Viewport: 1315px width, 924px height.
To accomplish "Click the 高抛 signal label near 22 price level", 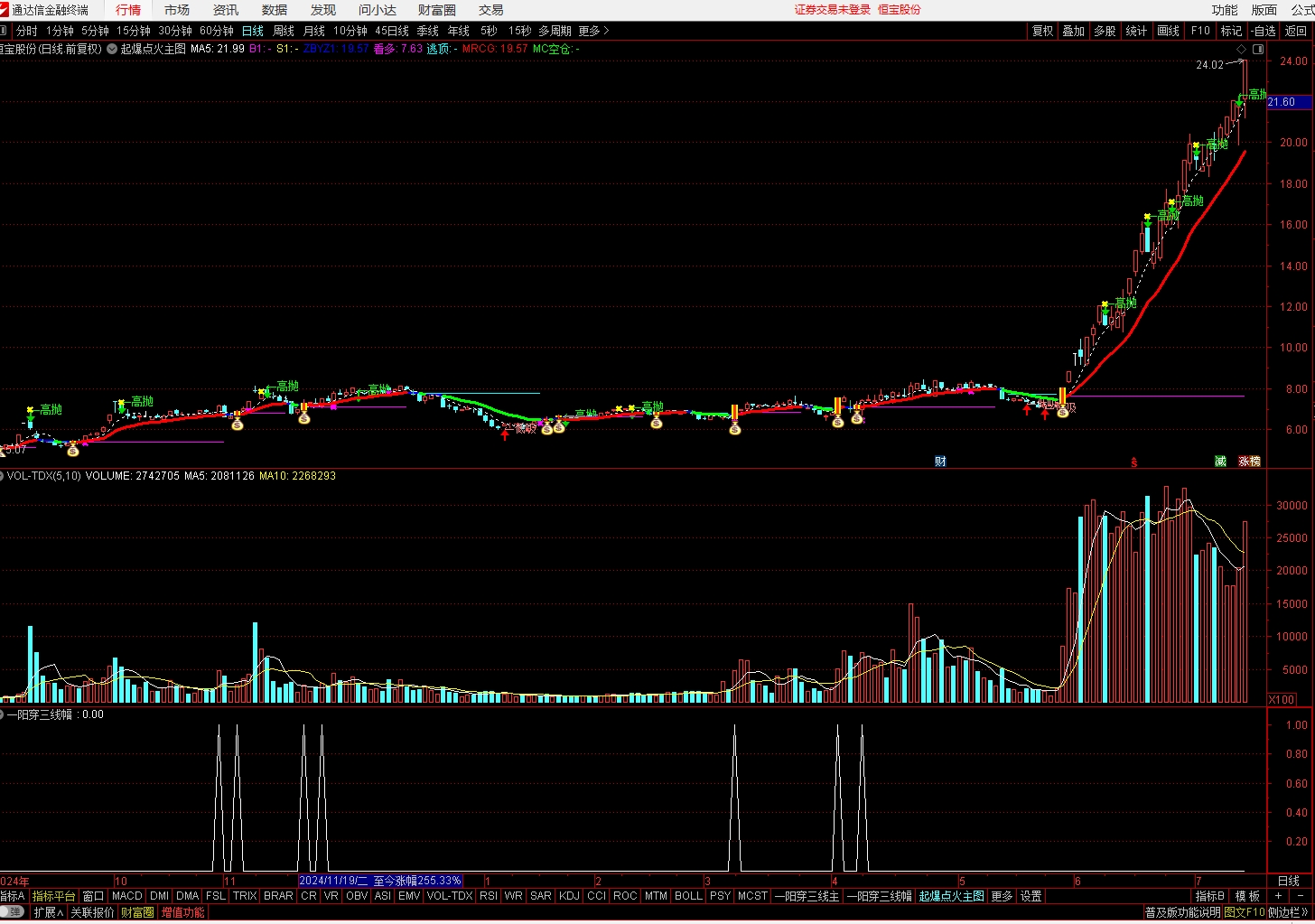I will (x=1257, y=94).
